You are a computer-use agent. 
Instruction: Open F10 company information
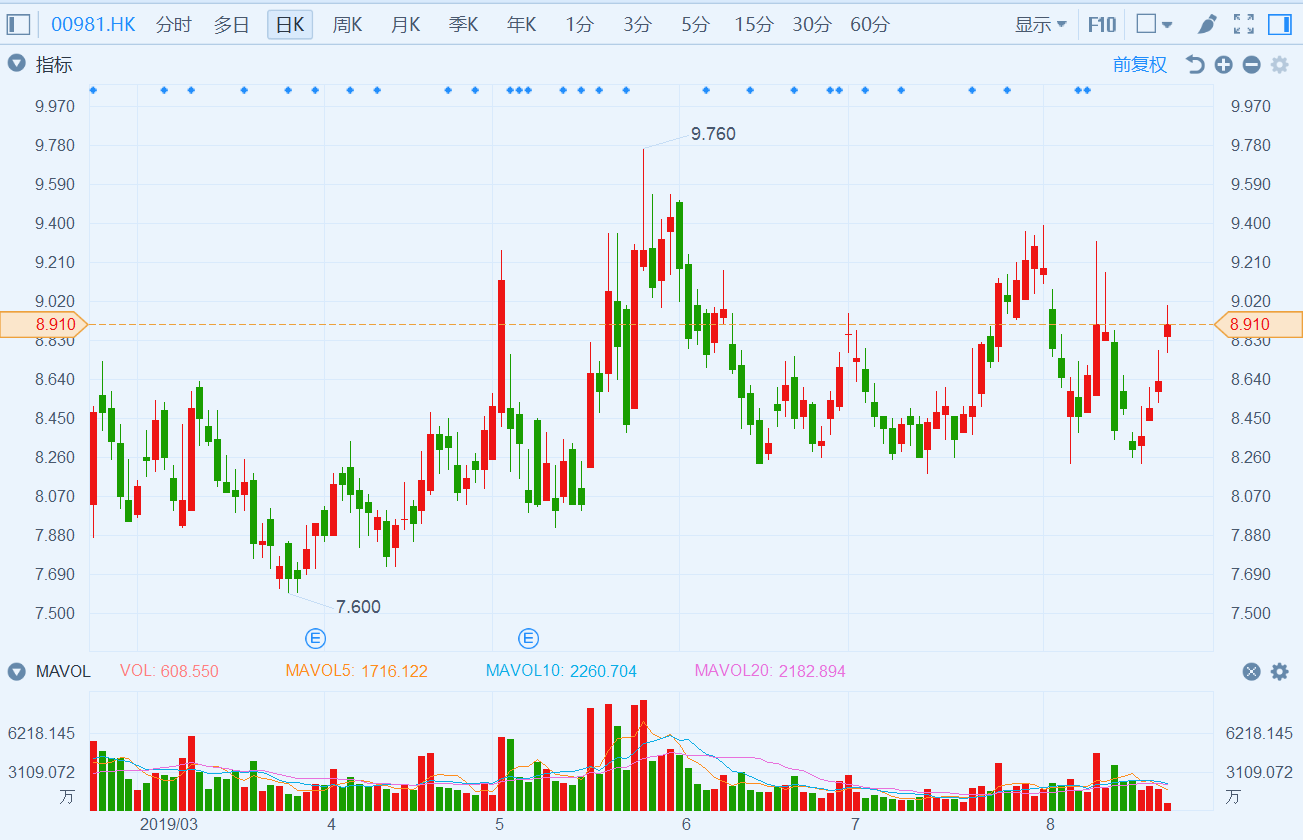tap(1102, 25)
